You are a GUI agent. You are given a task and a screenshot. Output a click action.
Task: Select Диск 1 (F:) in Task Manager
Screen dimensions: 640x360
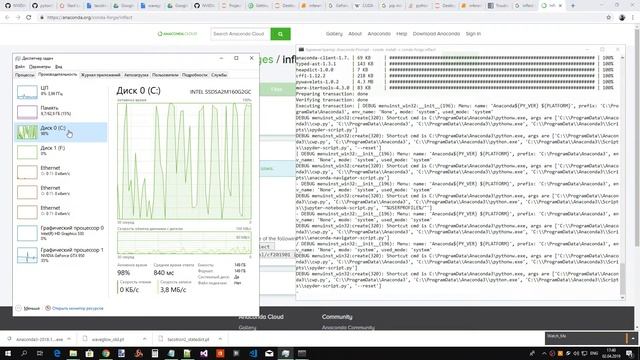click(61, 151)
